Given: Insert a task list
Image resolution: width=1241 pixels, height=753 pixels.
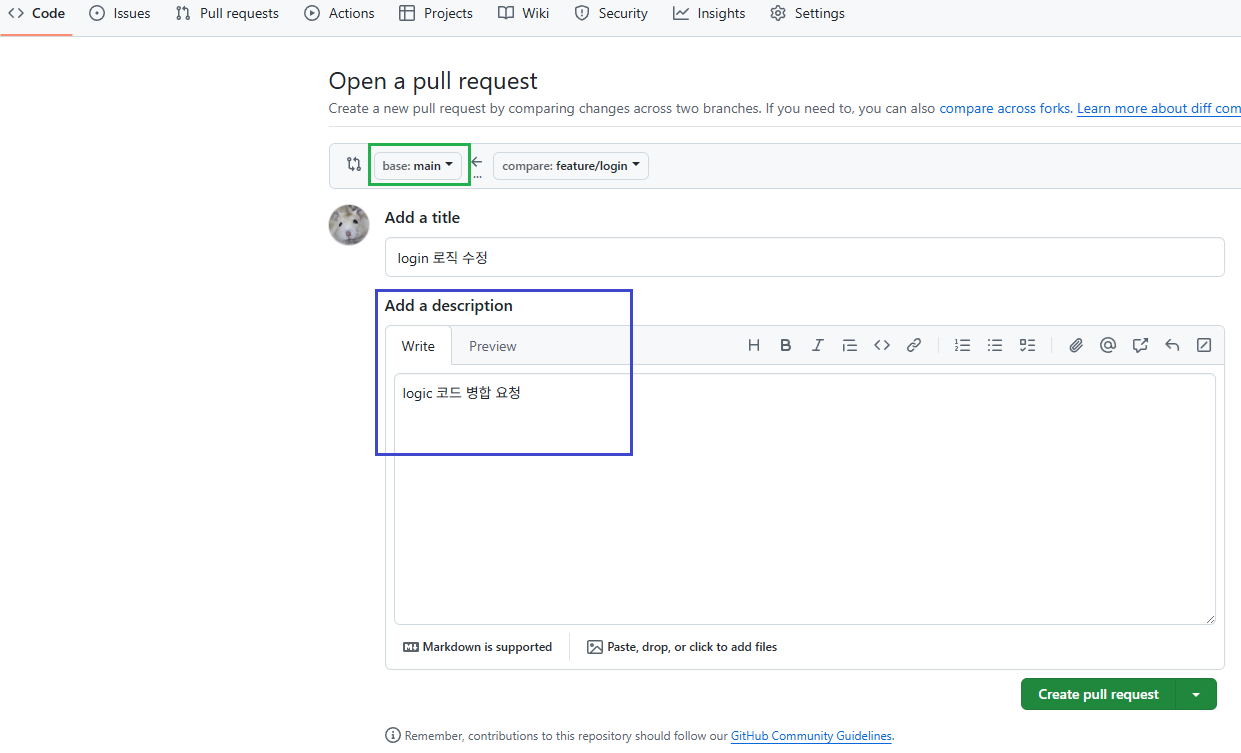Looking at the screenshot, I should click(x=1026, y=345).
